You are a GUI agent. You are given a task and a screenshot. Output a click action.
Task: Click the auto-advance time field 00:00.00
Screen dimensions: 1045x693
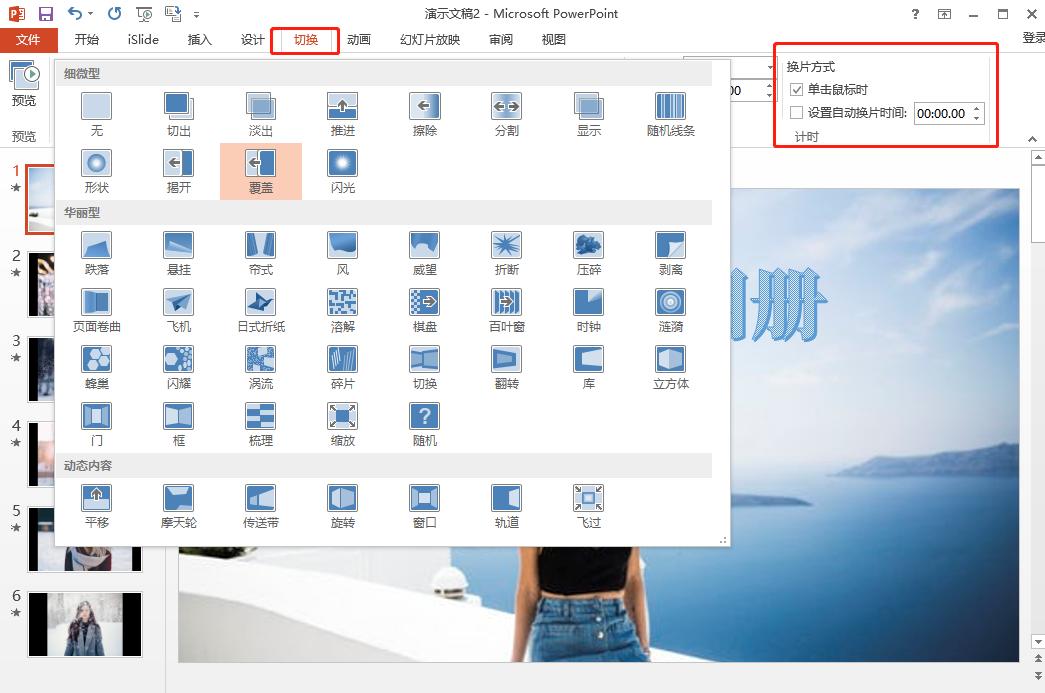(942, 113)
